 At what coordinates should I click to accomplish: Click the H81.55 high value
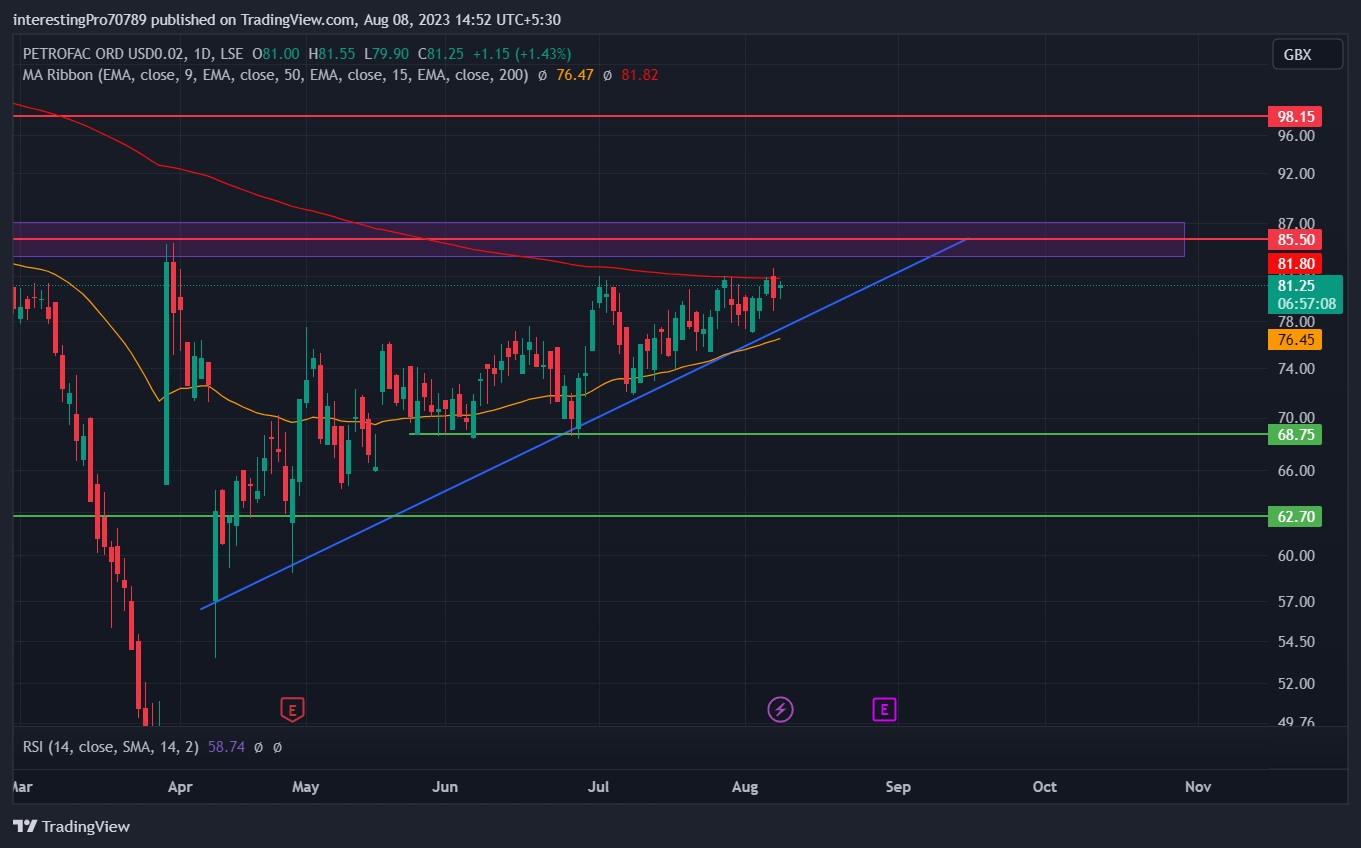click(x=332, y=54)
